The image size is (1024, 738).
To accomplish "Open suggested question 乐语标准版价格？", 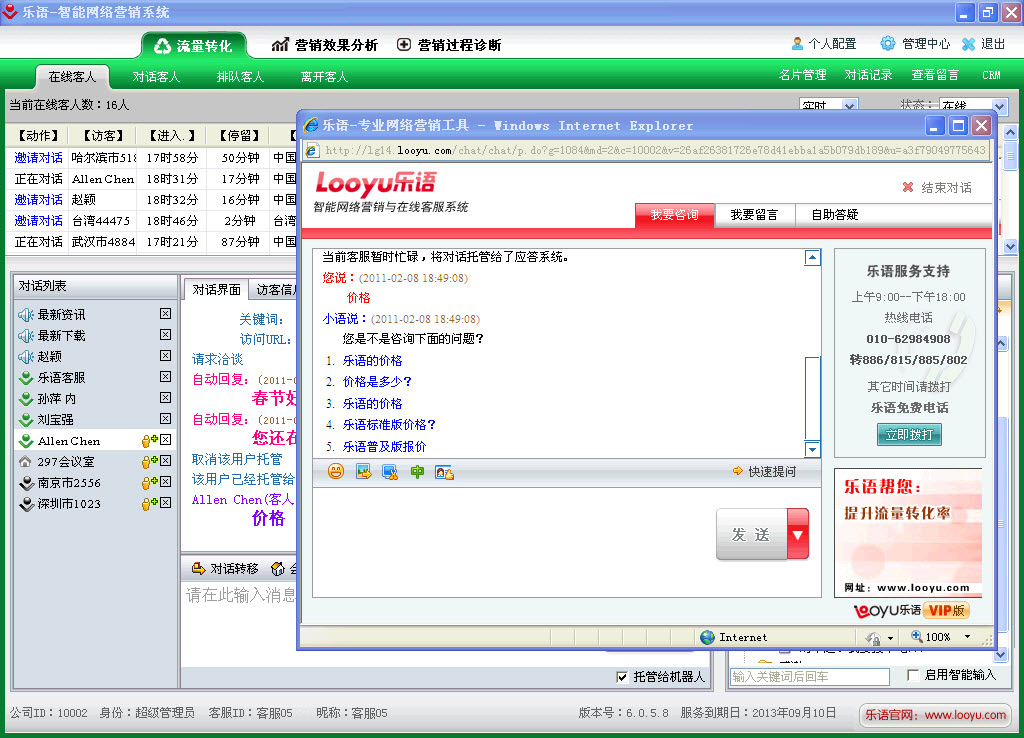I will pos(389,425).
